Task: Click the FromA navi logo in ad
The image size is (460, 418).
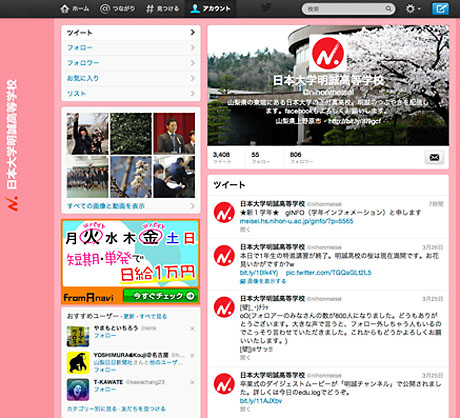Action: [x=88, y=297]
